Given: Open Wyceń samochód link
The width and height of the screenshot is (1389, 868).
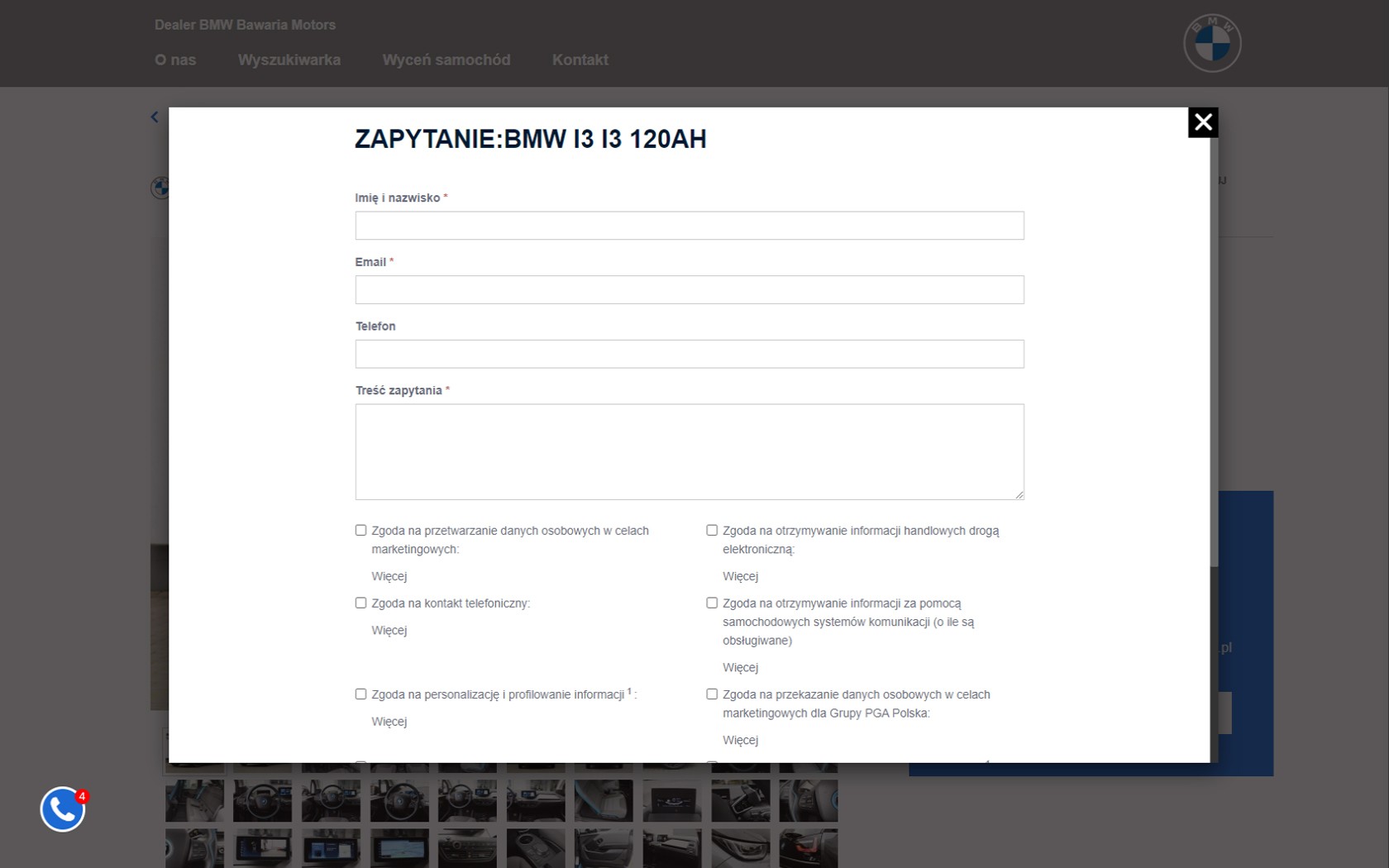Looking at the screenshot, I should tap(446, 60).
